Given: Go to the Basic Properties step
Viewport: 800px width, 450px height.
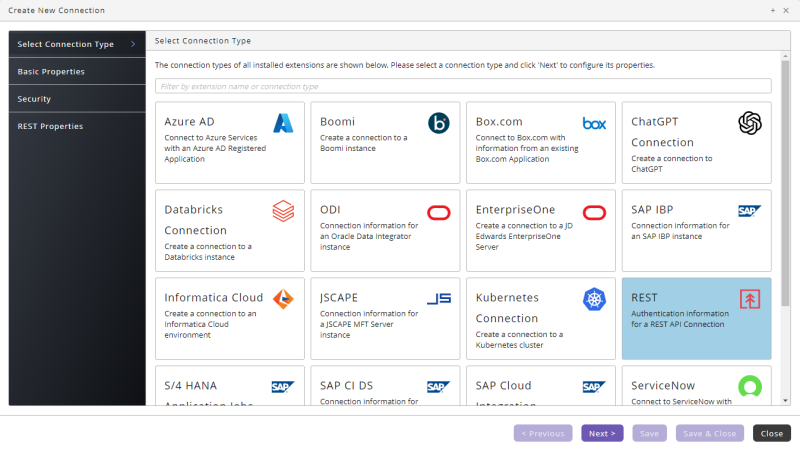Looking at the screenshot, I should (77, 71).
